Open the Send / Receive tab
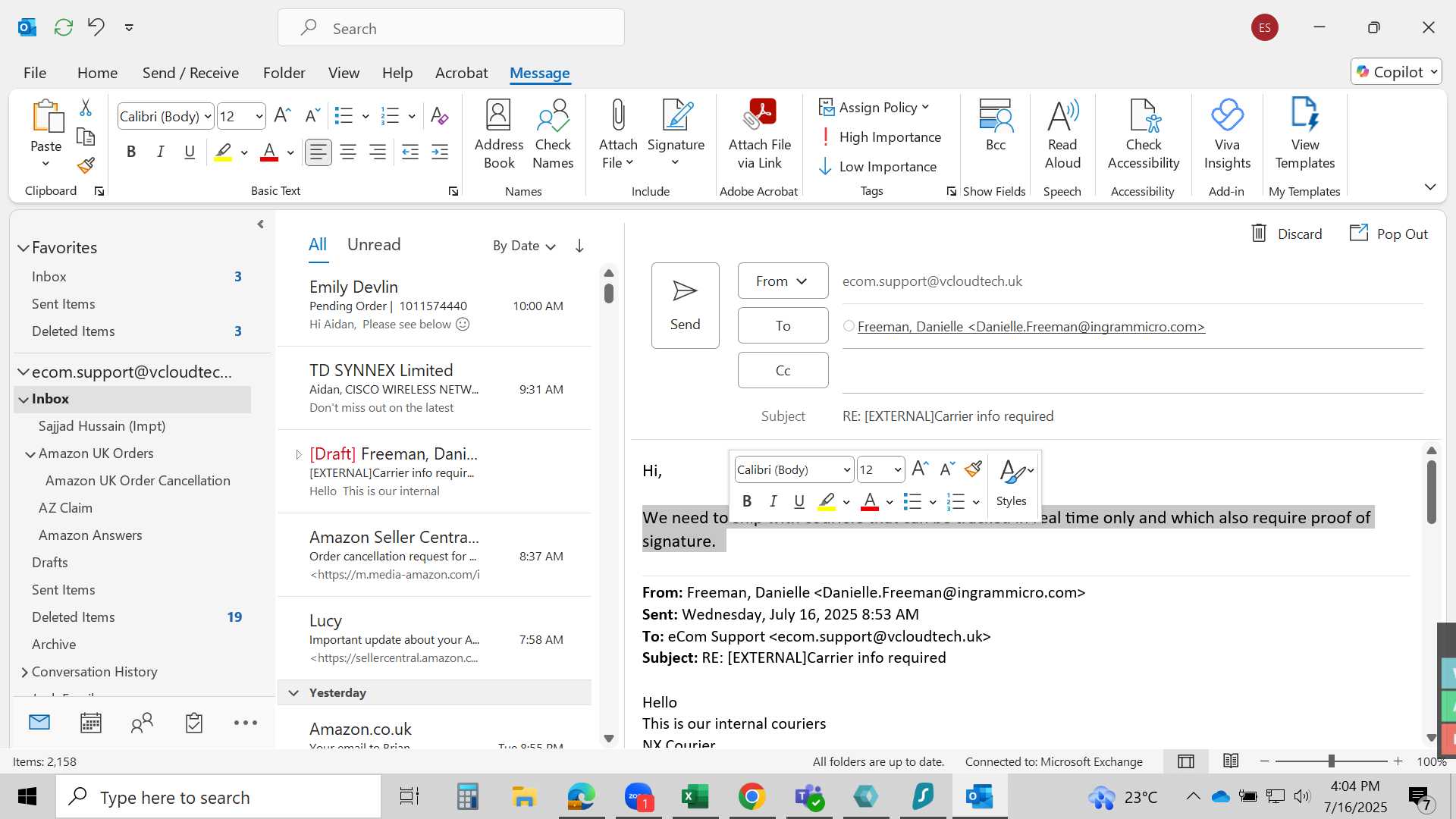The height and width of the screenshot is (819, 1456). click(190, 73)
